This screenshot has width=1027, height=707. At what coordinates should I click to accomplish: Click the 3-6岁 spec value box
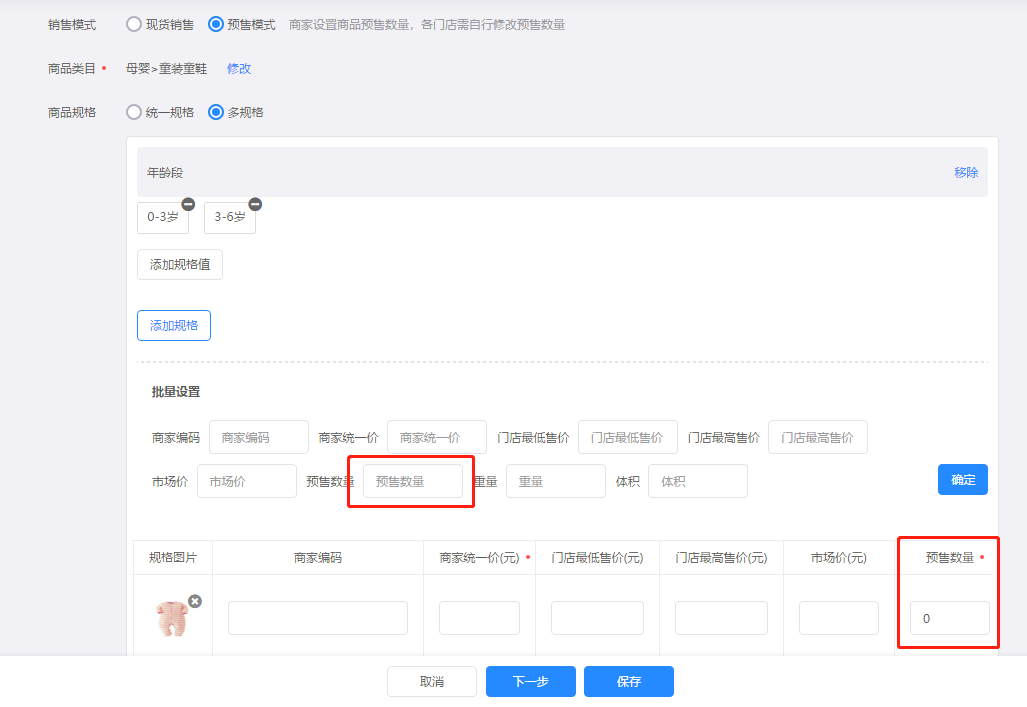point(230,218)
